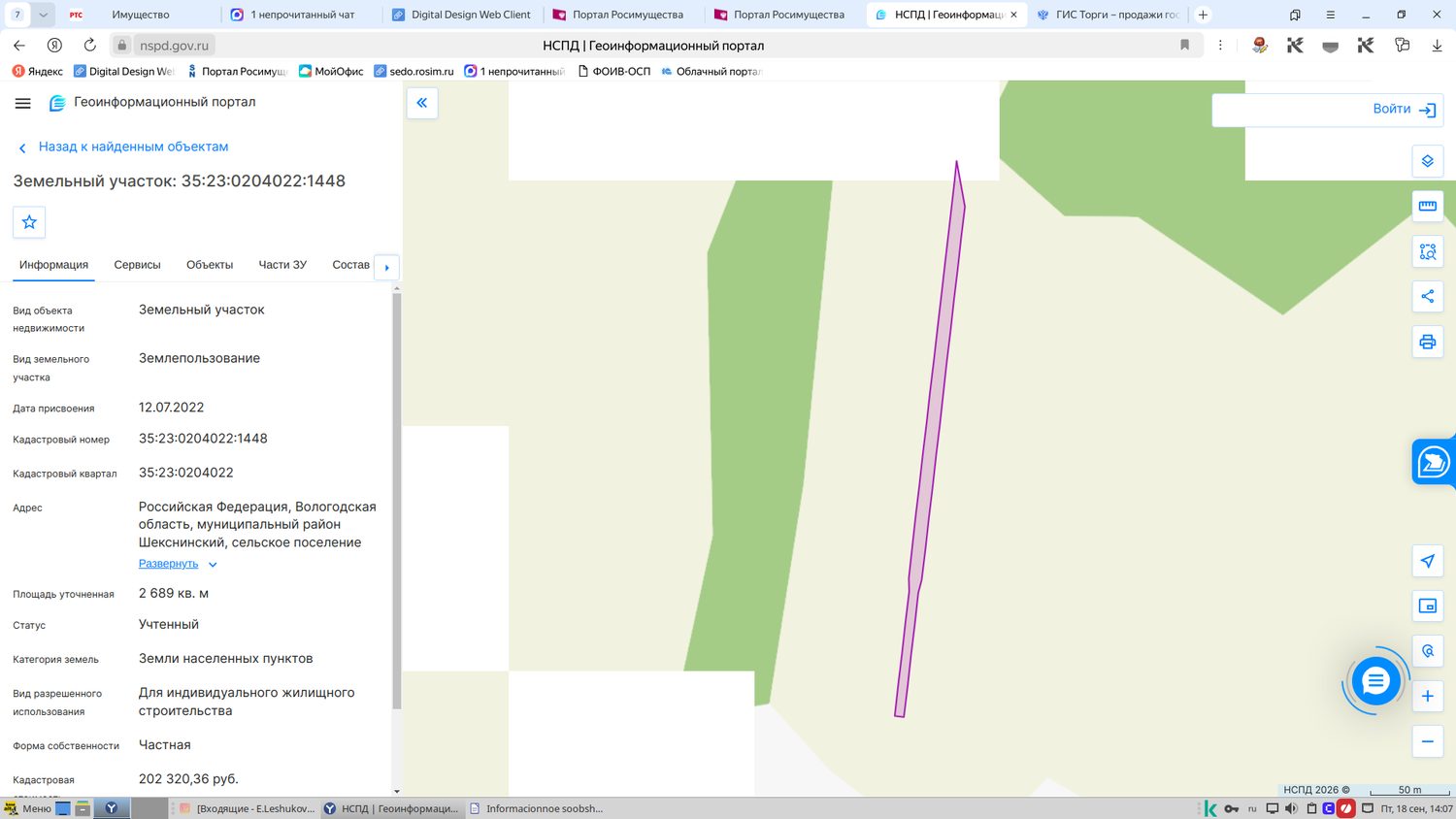Add land plot to favorites star
This screenshot has width=1456, height=819.
coord(29,222)
